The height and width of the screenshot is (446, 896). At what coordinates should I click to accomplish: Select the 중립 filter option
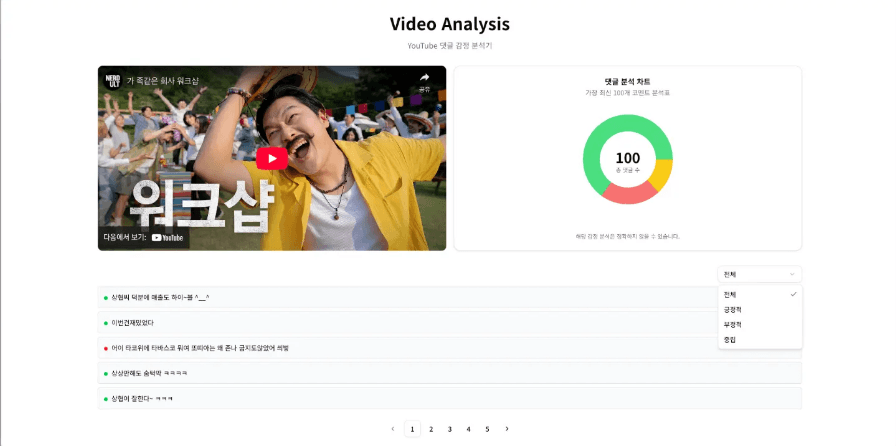point(759,340)
